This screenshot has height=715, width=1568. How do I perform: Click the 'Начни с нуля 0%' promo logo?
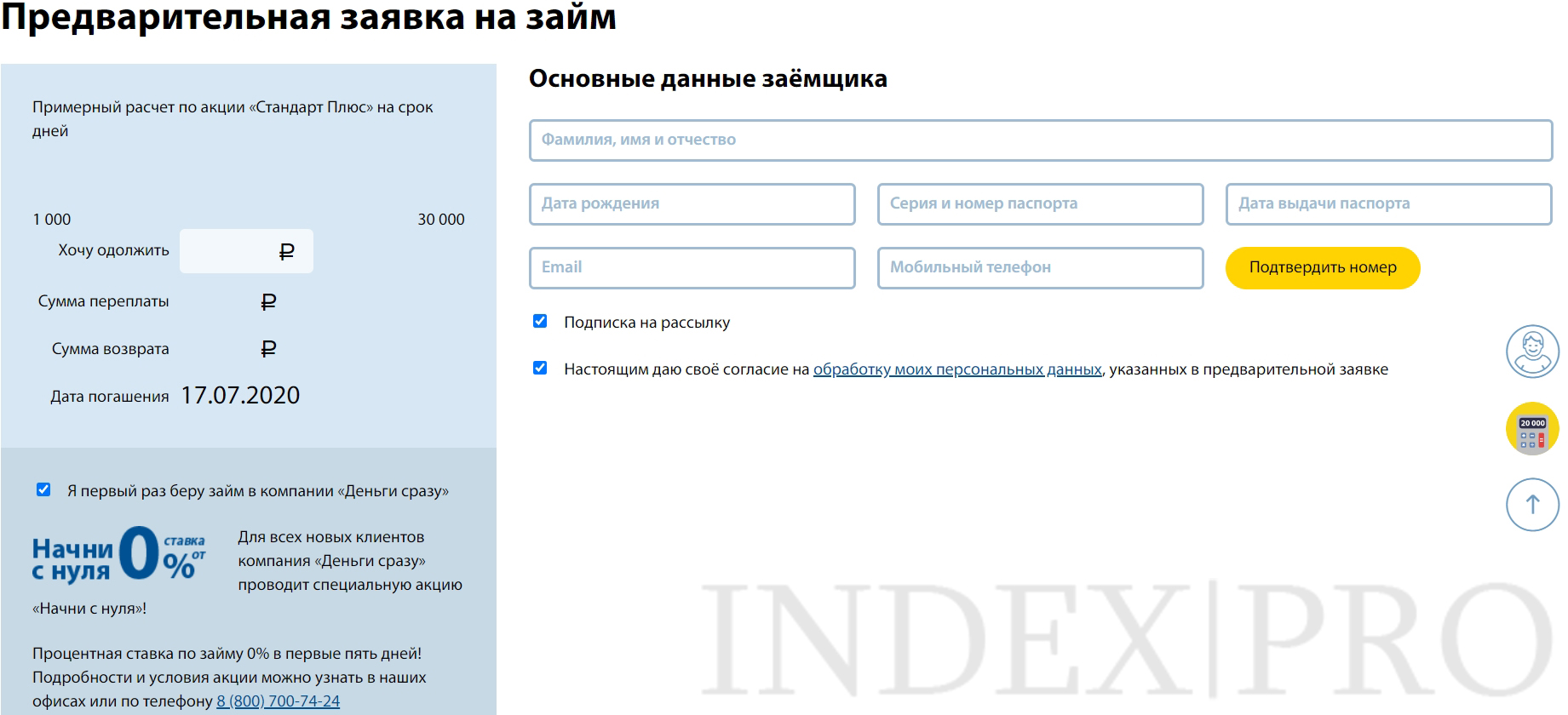[x=118, y=554]
